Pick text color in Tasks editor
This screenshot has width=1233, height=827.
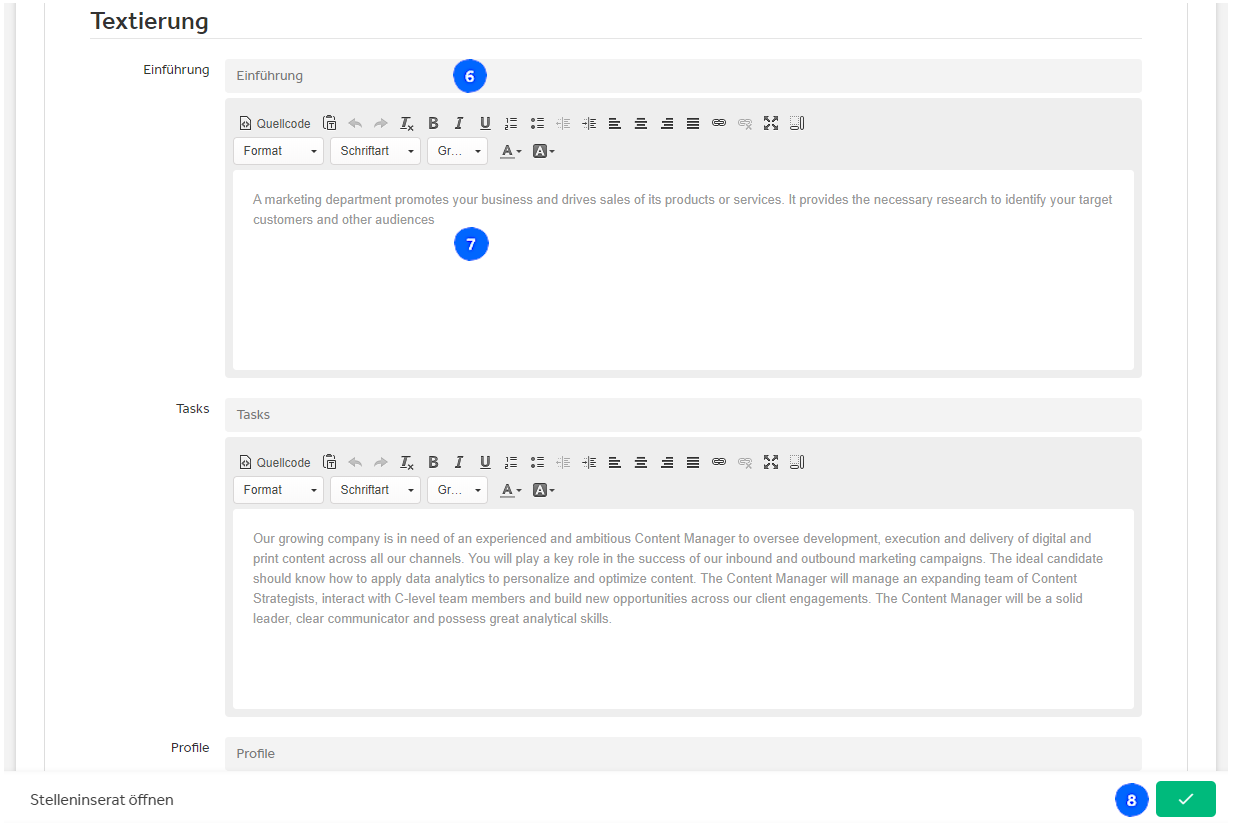pos(511,490)
